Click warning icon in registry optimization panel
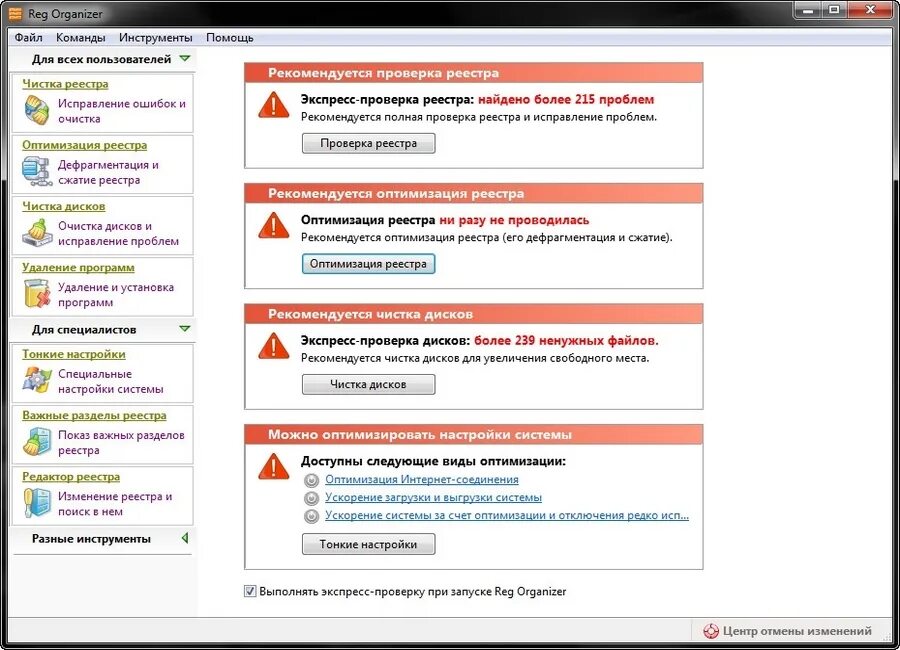 [x=274, y=226]
